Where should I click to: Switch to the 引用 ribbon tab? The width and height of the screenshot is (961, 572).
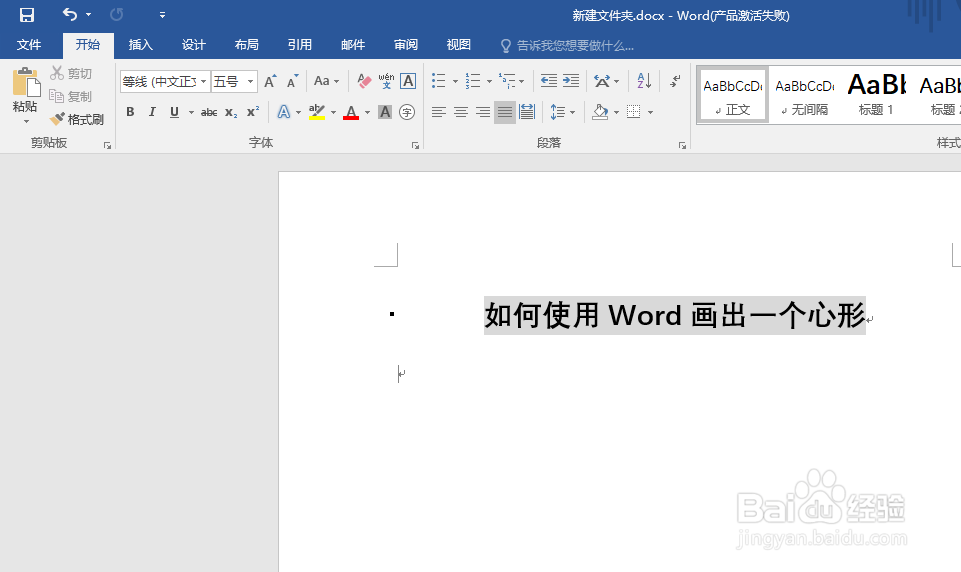pos(300,45)
